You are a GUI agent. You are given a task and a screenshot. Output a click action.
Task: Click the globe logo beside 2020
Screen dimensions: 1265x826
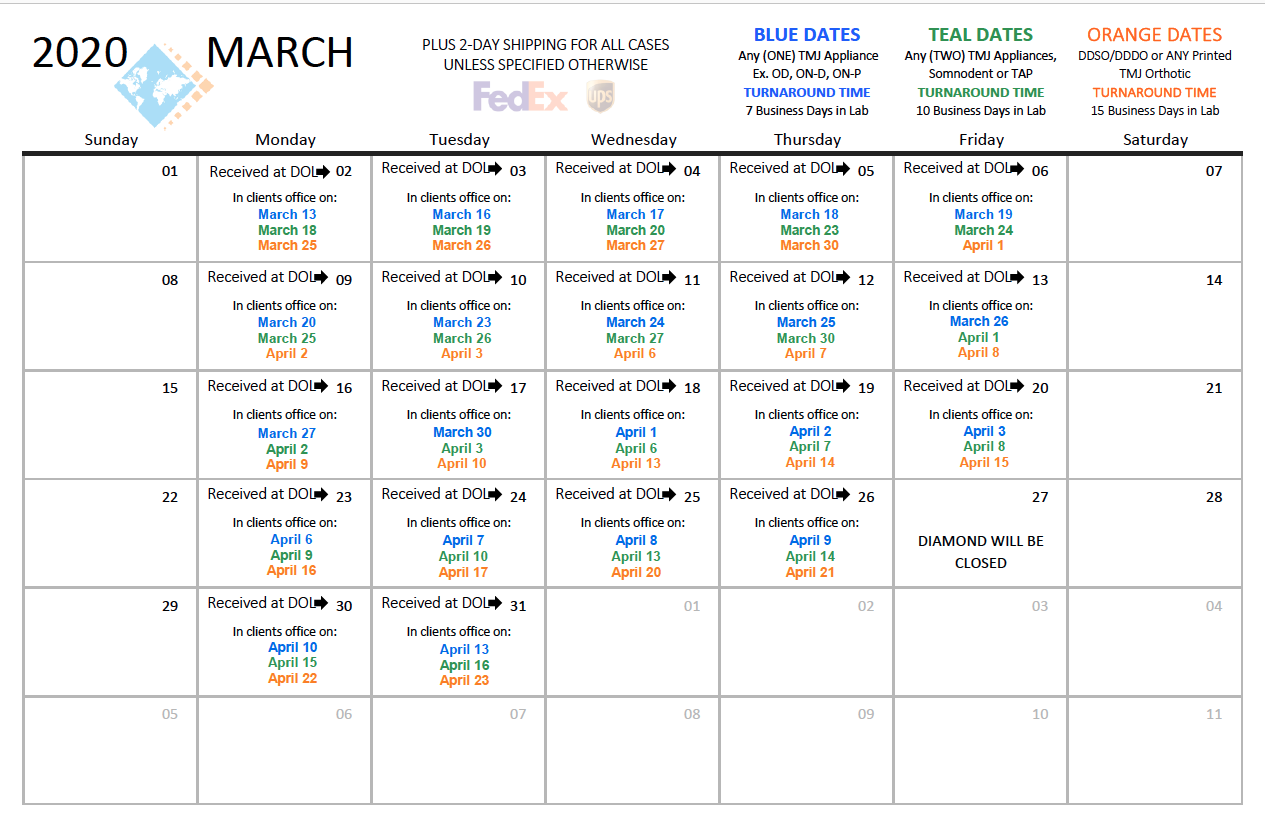(164, 86)
